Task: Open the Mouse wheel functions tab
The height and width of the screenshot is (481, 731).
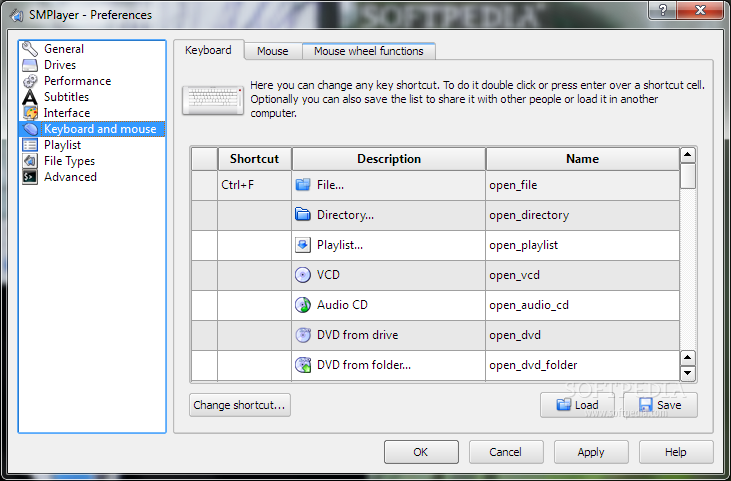Action: [x=369, y=51]
